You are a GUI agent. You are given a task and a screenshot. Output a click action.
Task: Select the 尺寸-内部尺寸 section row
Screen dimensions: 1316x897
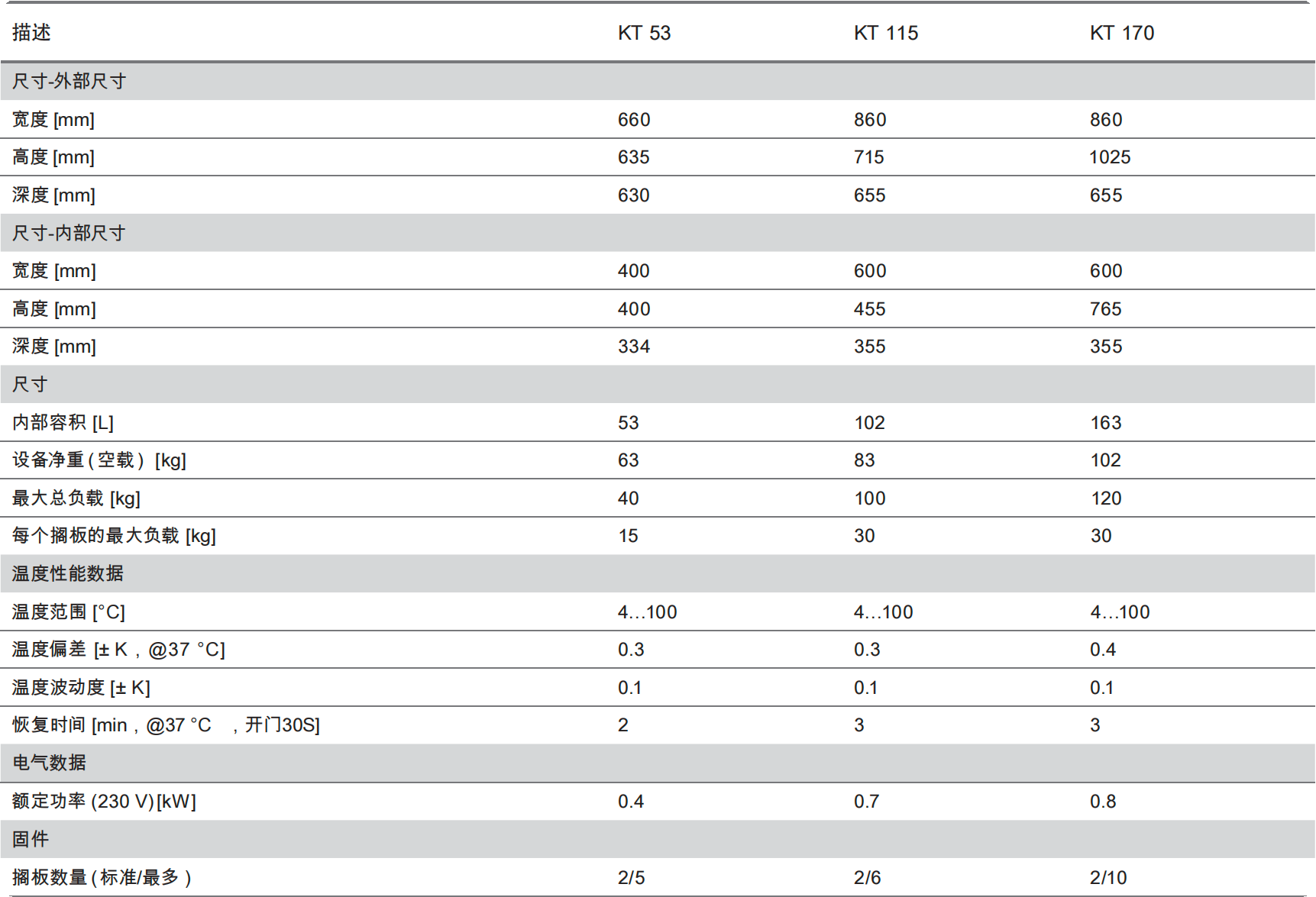(69, 233)
